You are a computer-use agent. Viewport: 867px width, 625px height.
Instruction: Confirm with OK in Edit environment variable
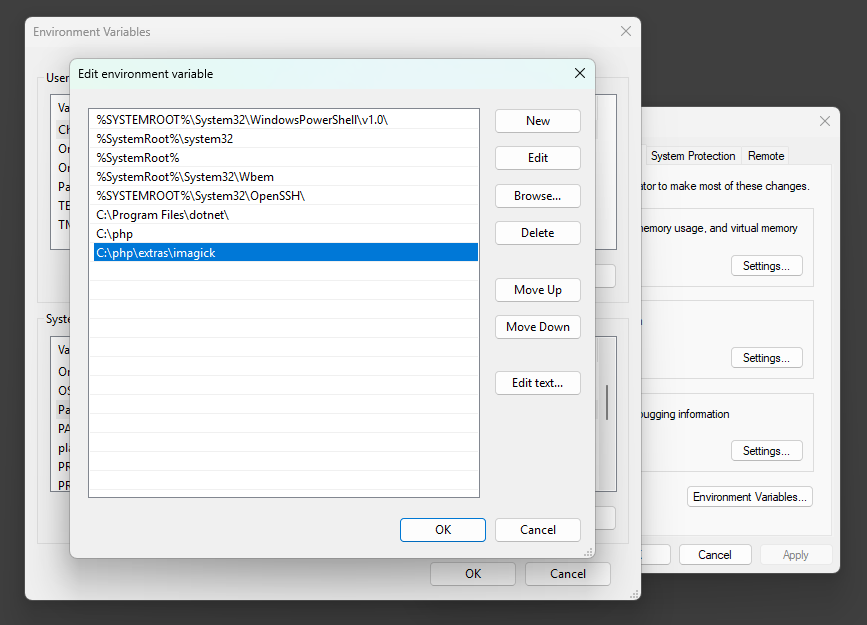tap(442, 530)
